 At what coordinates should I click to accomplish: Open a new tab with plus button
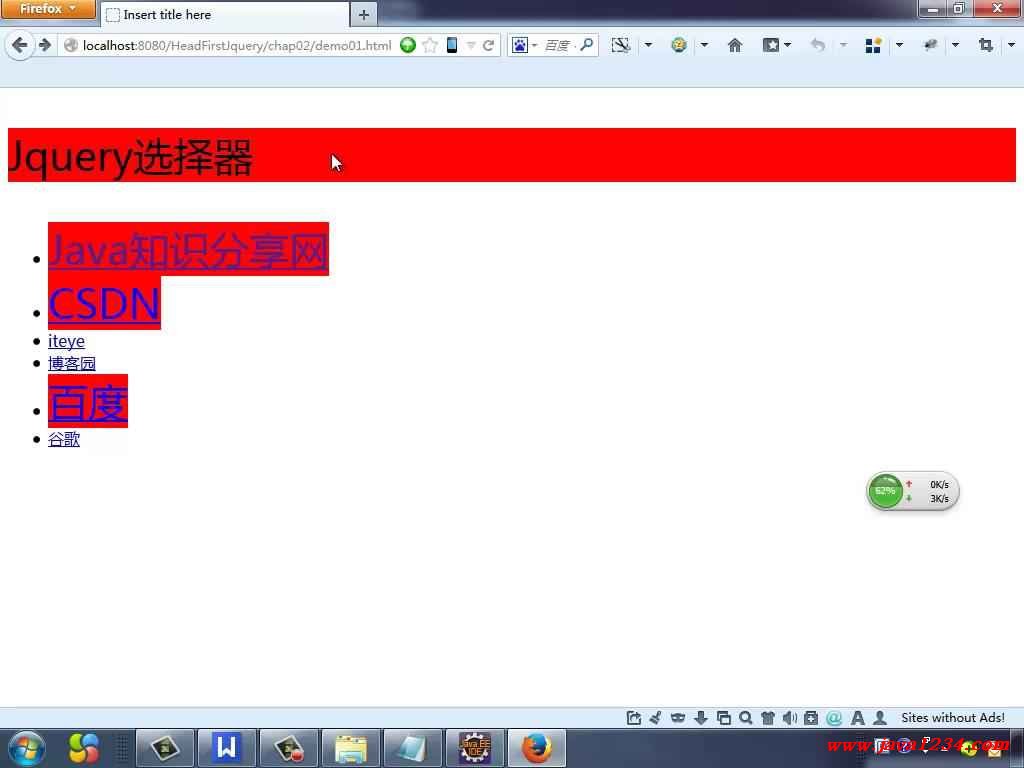tap(364, 14)
